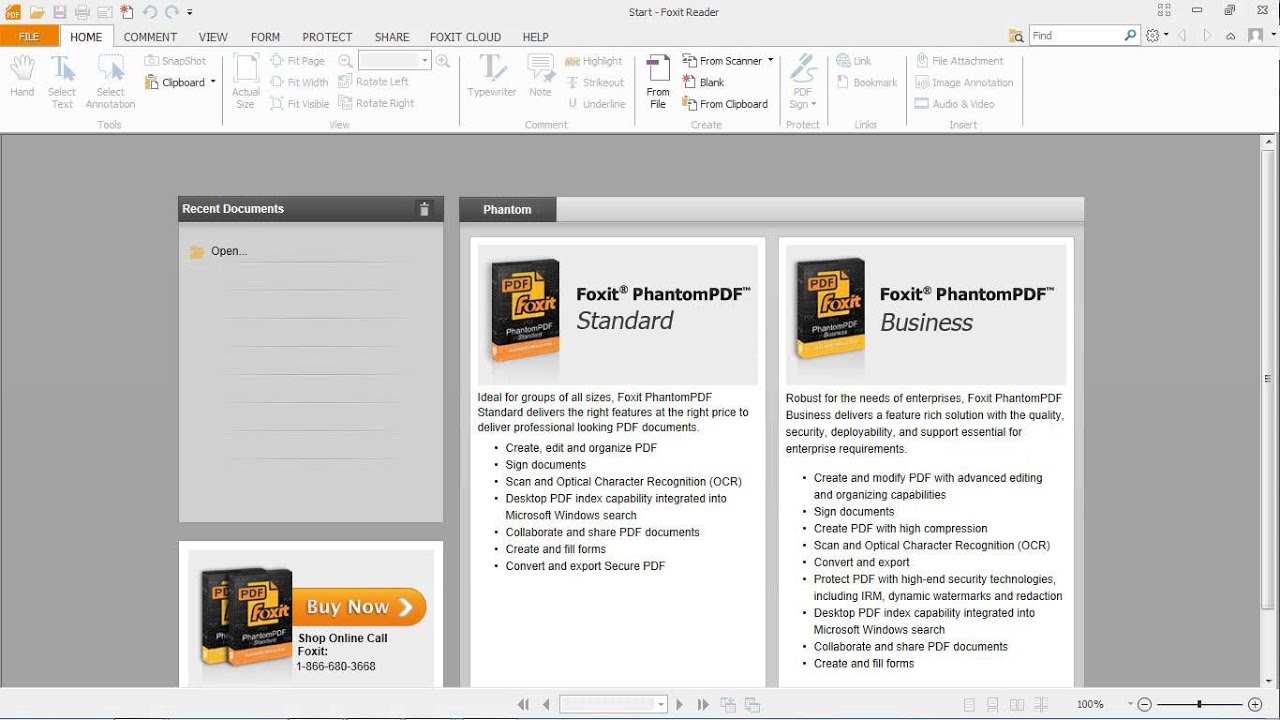This screenshot has width=1280, height=720.
Task: Click the SnapShot camera tool
Action: (x=176, y=61)
